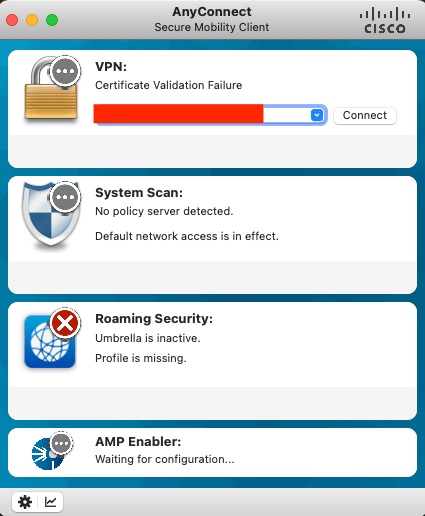Click the pending badge on AMP Enabler

(x=61, y=443)
